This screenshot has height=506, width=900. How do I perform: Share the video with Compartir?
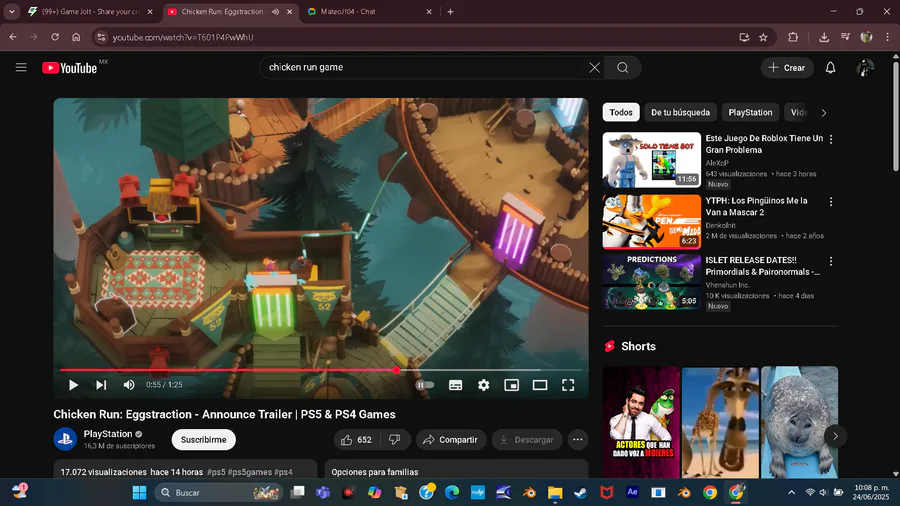[x=451, y=439]
